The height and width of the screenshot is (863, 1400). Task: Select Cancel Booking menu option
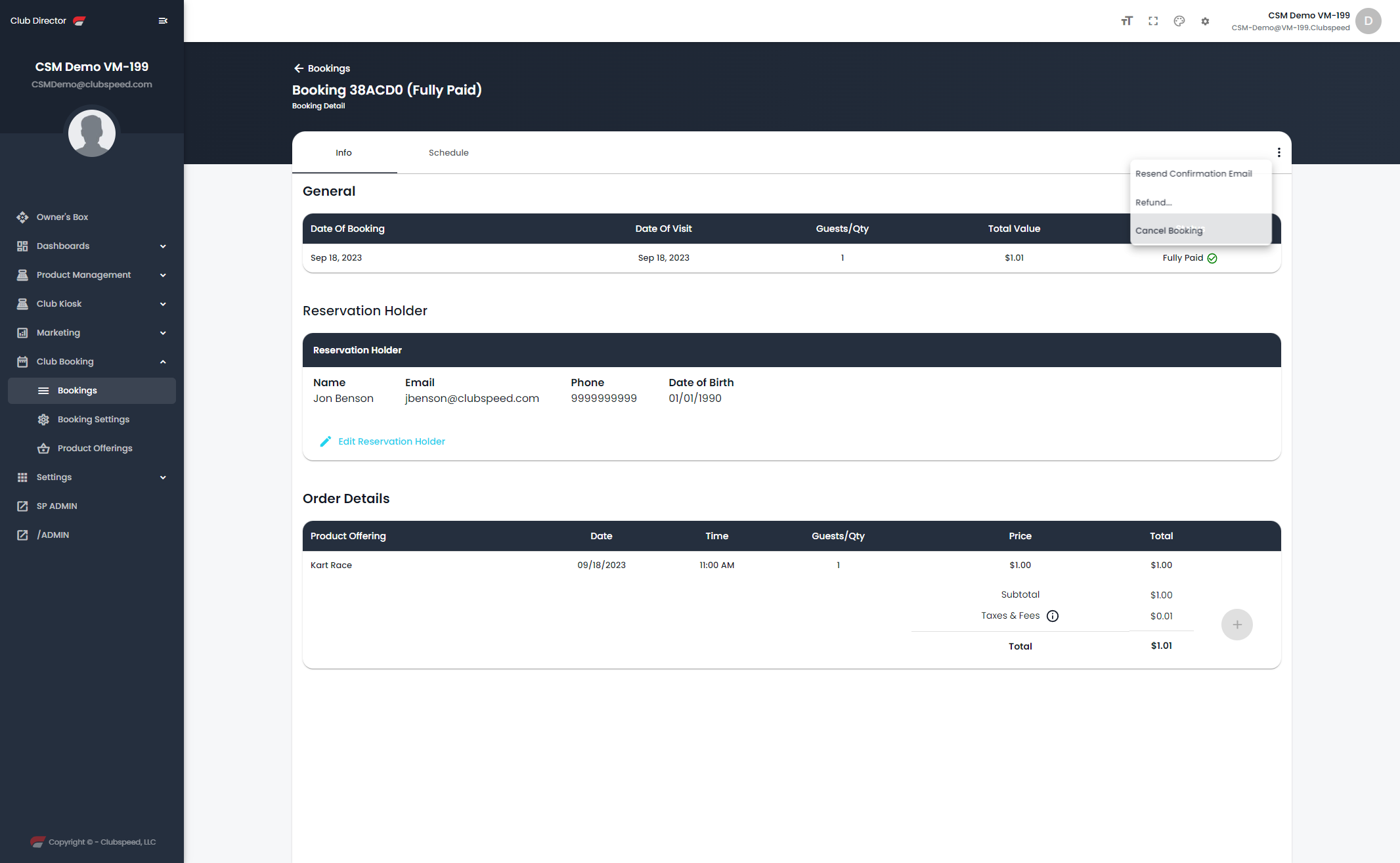1200,231
